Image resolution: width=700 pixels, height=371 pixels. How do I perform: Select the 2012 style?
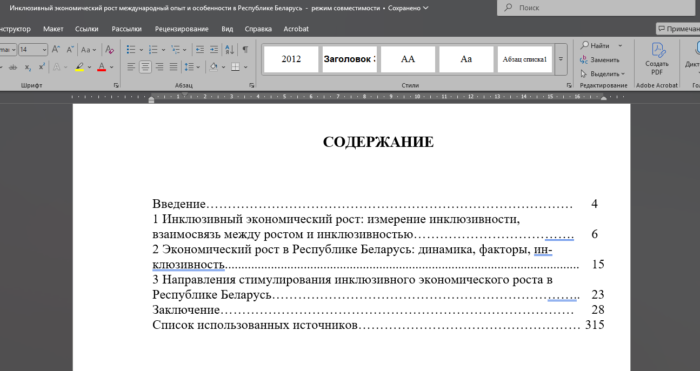(x=291, y=59)
